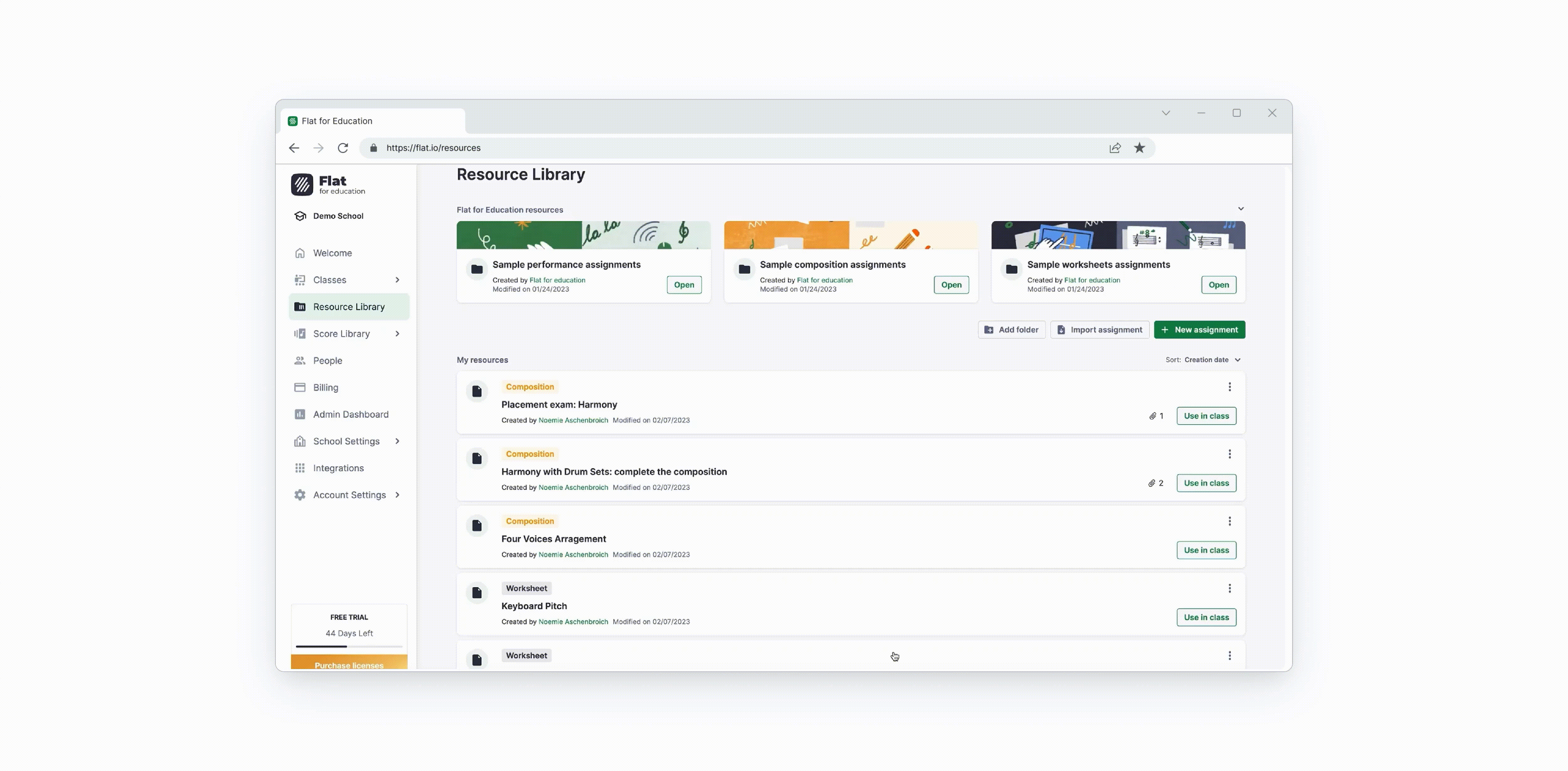Use Harmony with Drum Sets in class
The width and height of the screenshot is (1568, 771).
pyautogui.click(x=1206, y=483)
